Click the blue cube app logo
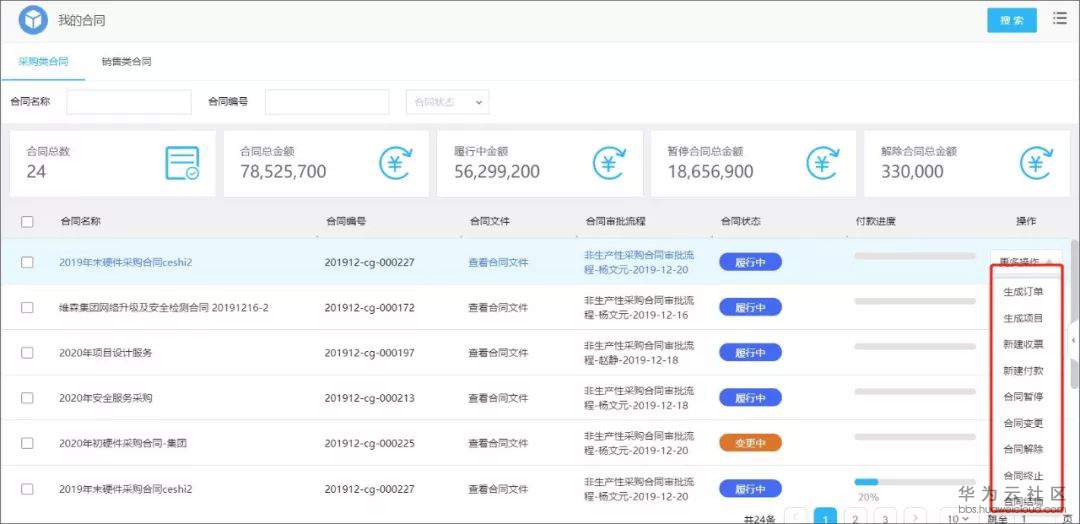This screenshot has height=524, width=1080. click(x=32, y=20)
